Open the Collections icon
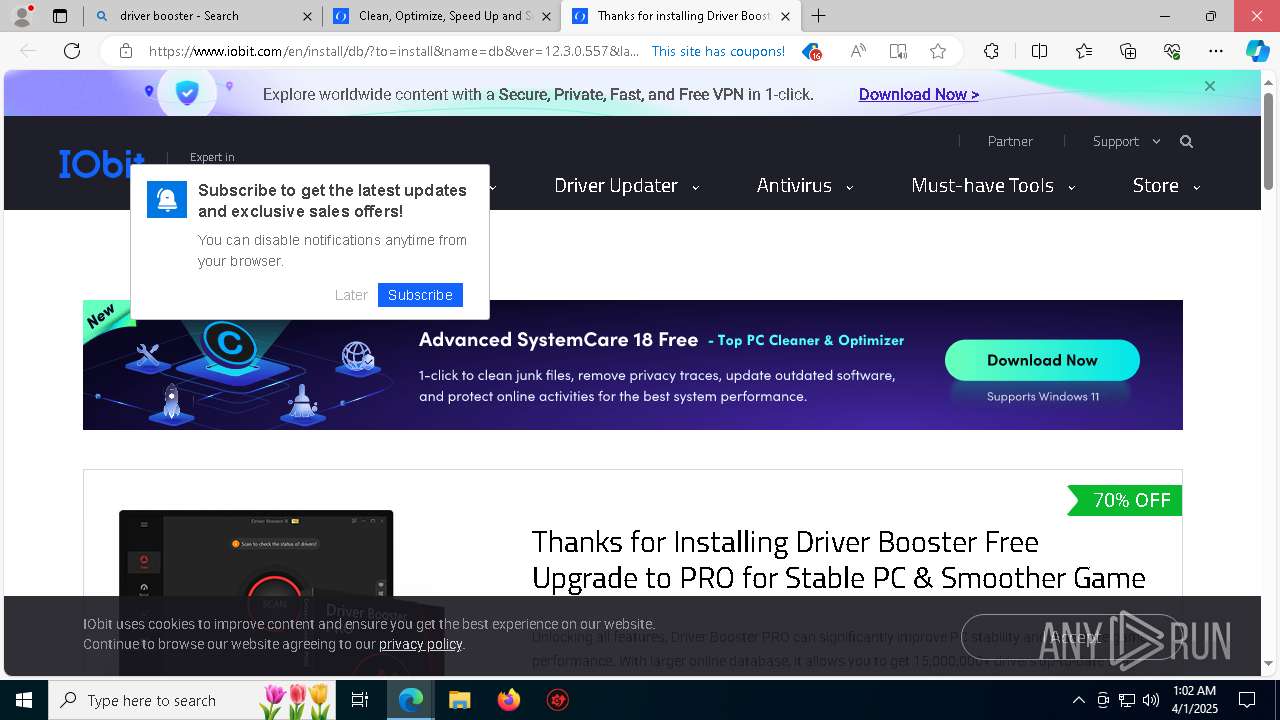The image size is (1280, 720). (x=1128, y=51)
